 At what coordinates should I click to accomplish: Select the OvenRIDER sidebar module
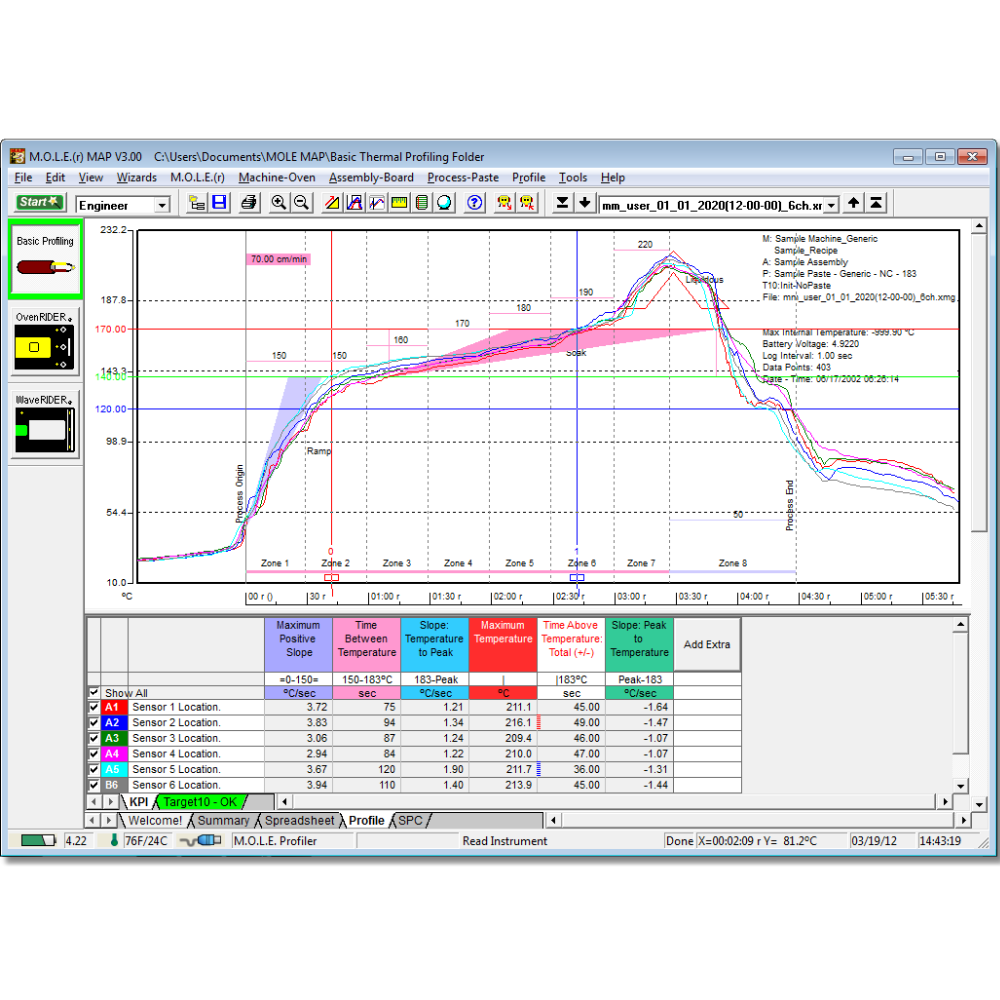coord(45,342)
